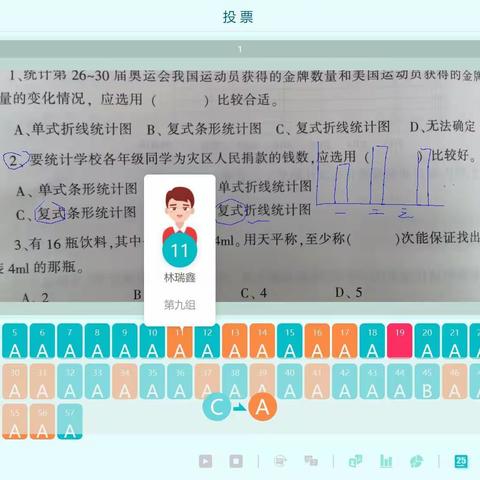Click the play button in bottom toolbar

pyautogui.click(x=205, y=461)
